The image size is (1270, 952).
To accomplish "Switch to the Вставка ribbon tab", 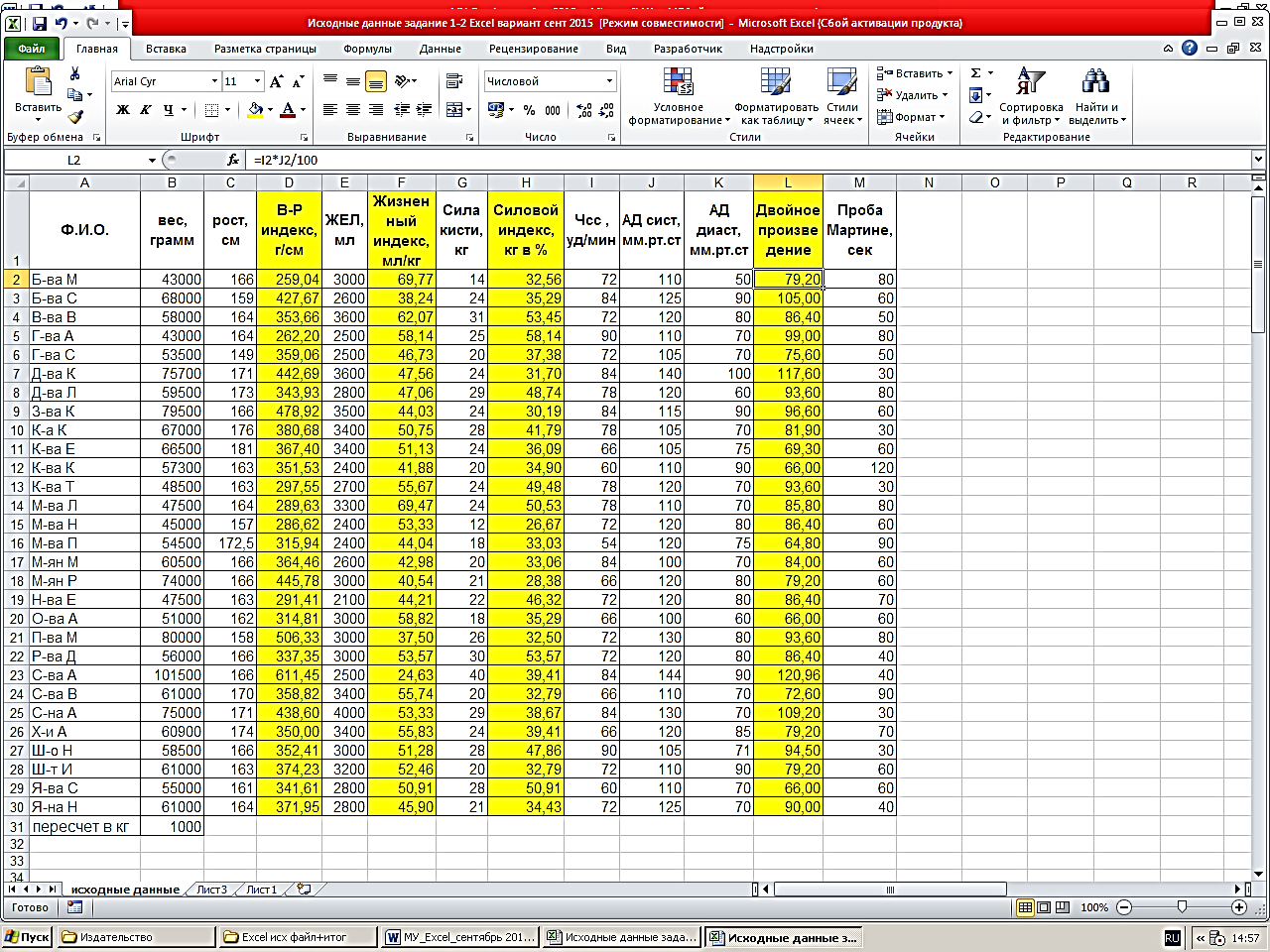I will 166,48.
